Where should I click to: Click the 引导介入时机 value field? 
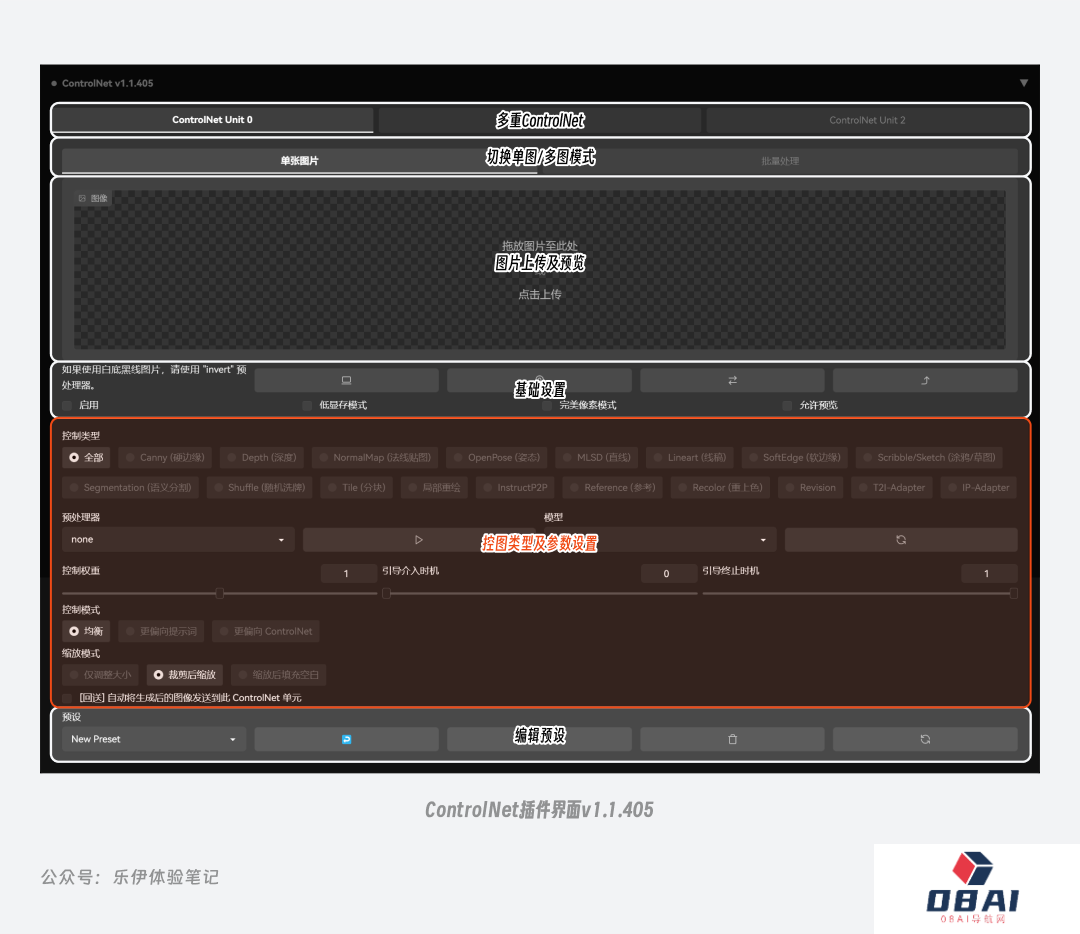(667, 573)
